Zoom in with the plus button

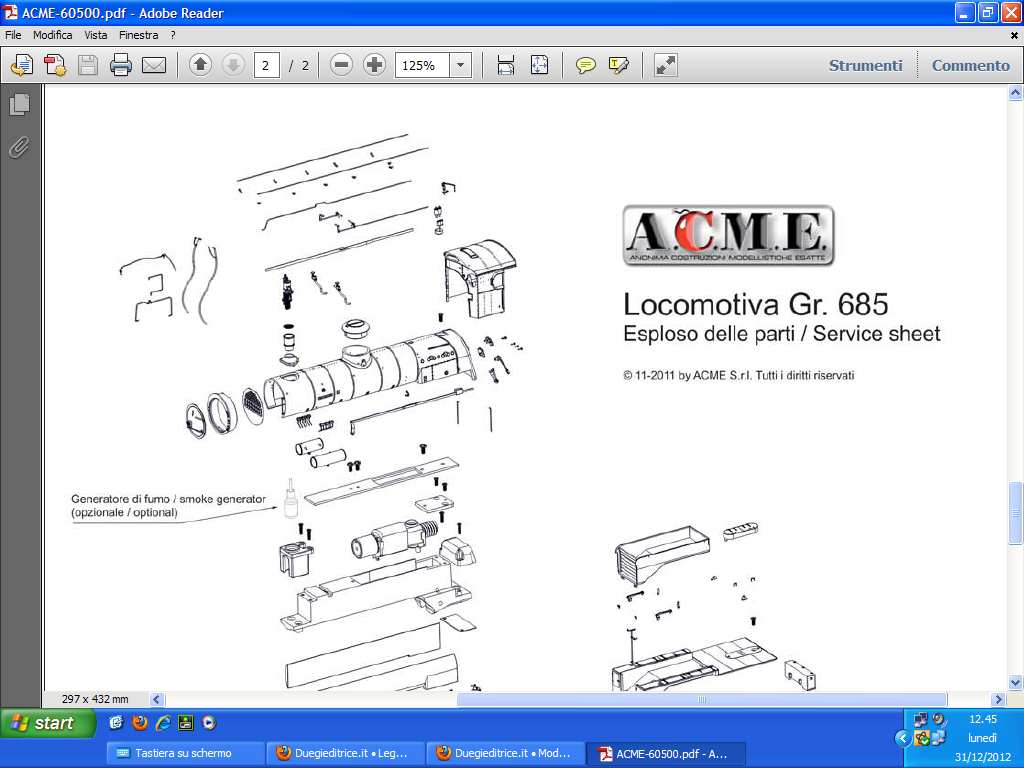point(374,66)
